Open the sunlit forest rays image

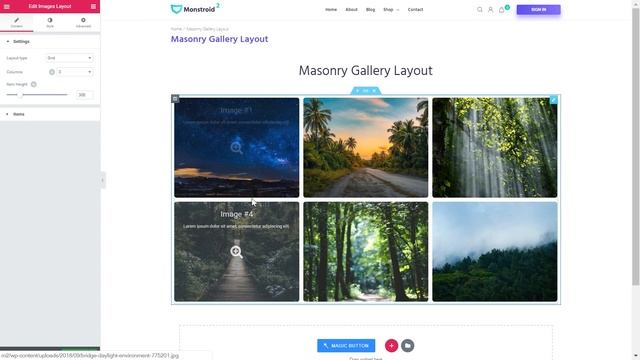tap(495, 147)
